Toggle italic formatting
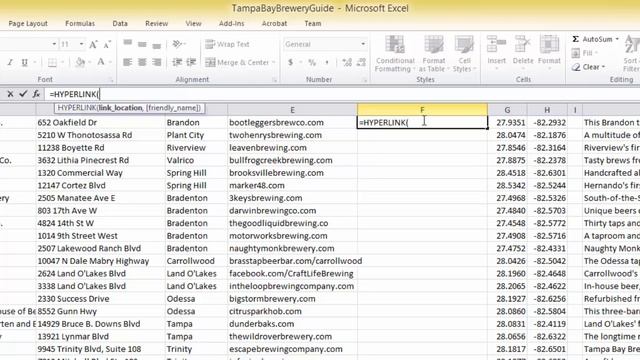Image resolution: width=640 pixels, height=360 pixels. coord(10,62)
